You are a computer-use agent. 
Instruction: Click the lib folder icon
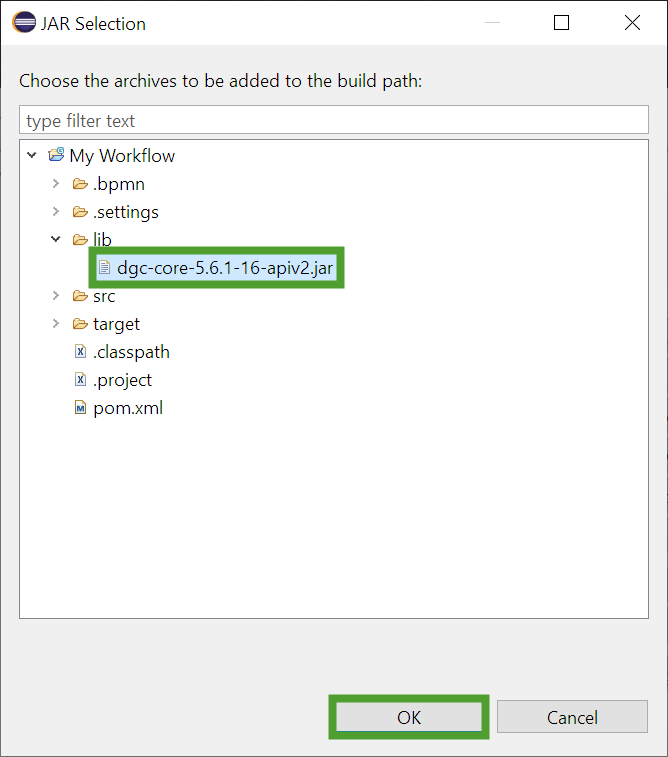[80, 240]
